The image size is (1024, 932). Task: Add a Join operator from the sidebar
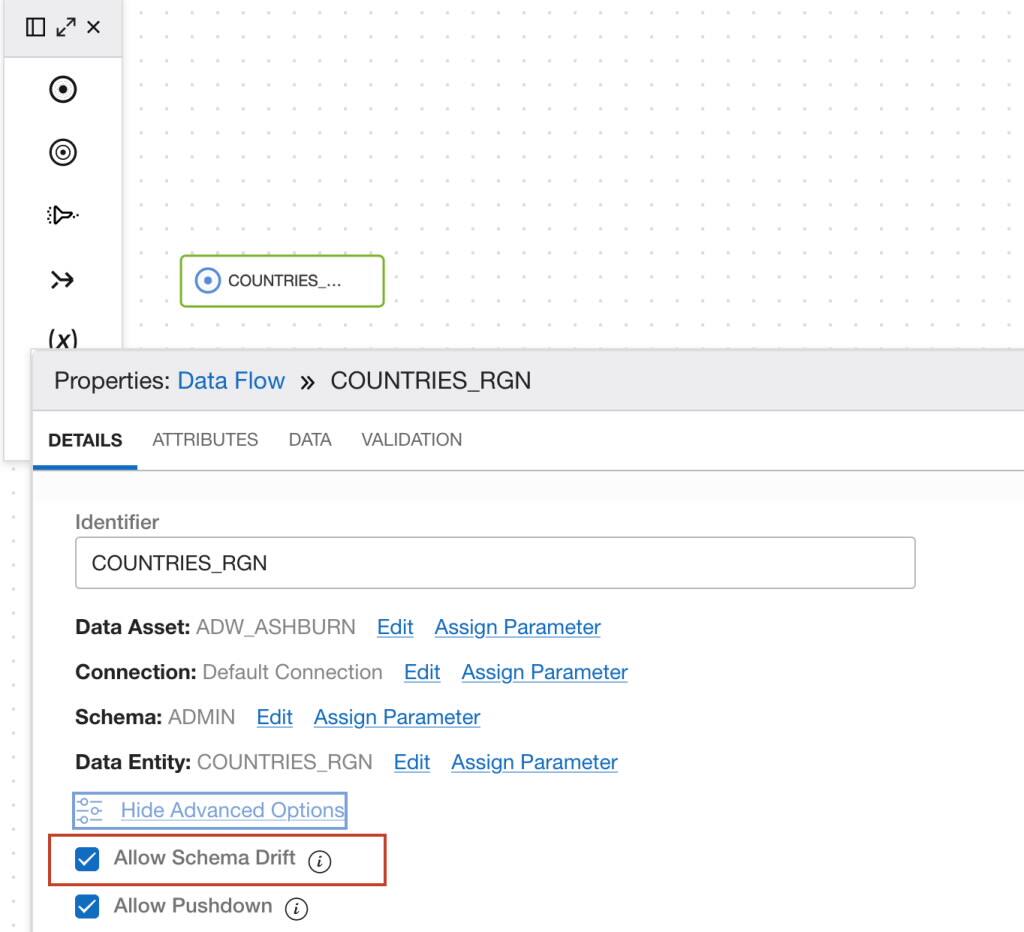tap(62, 280)
